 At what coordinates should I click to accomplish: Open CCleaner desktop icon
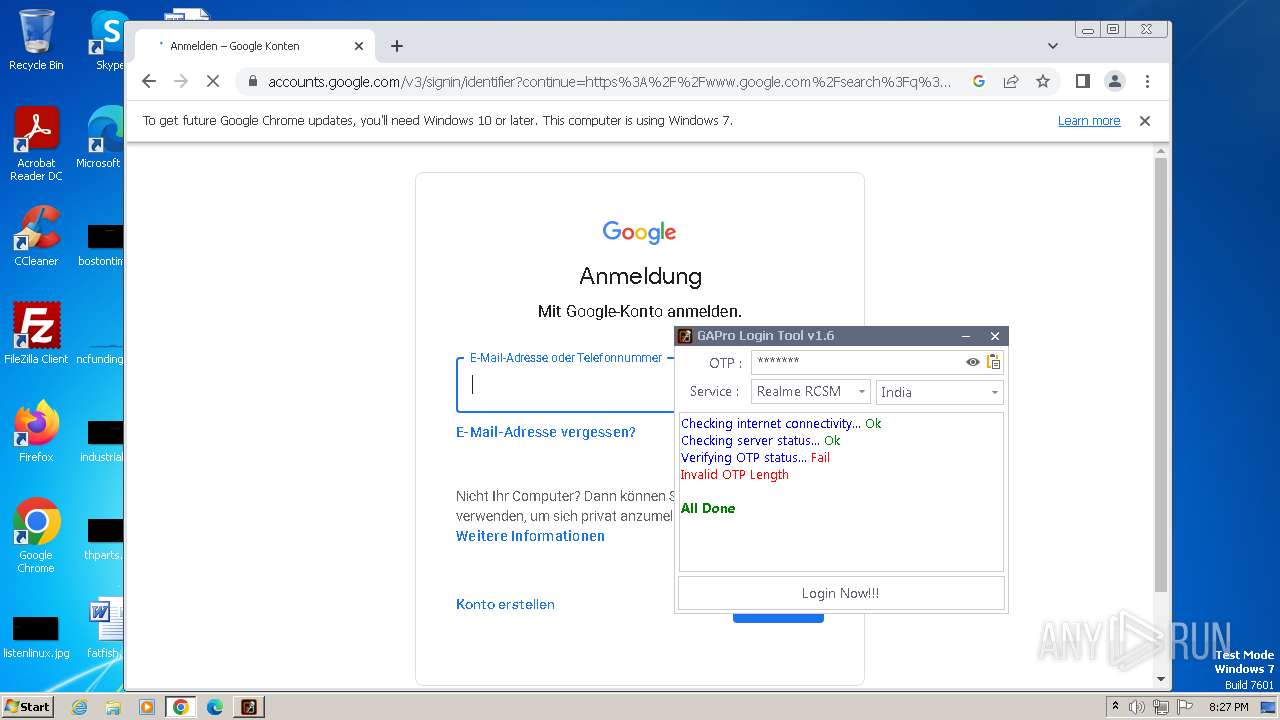click(x=36, y=237)
